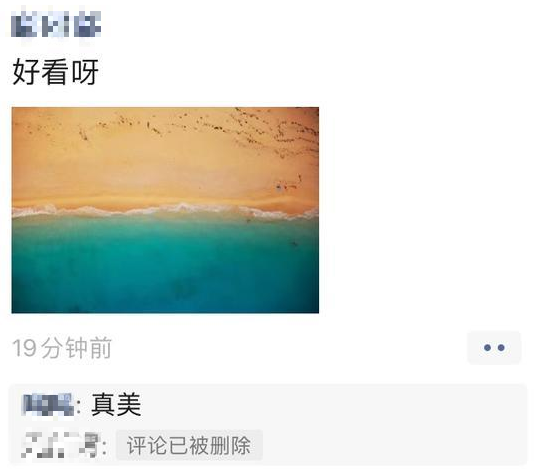This screenshot has height=474, width=540.
Task: Tap the 分钟前 text under photo
Action: (x=76, y=348)
